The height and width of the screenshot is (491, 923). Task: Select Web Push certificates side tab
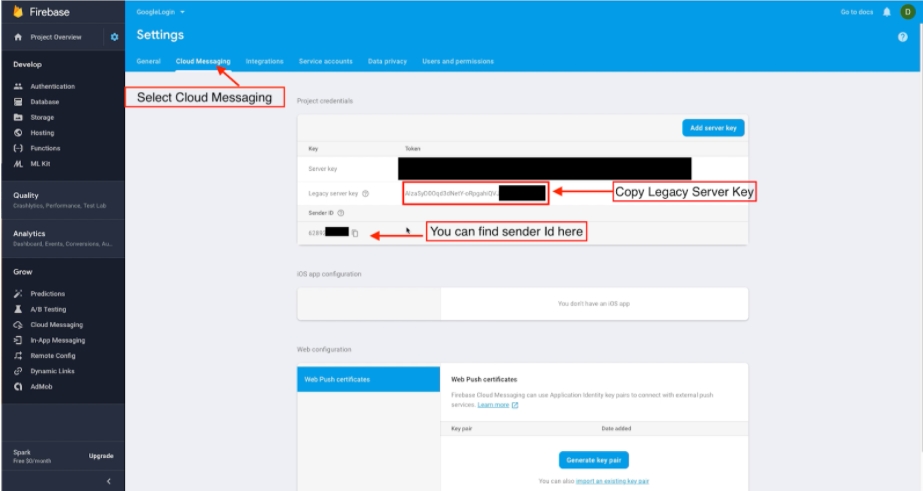pos(368,379)
